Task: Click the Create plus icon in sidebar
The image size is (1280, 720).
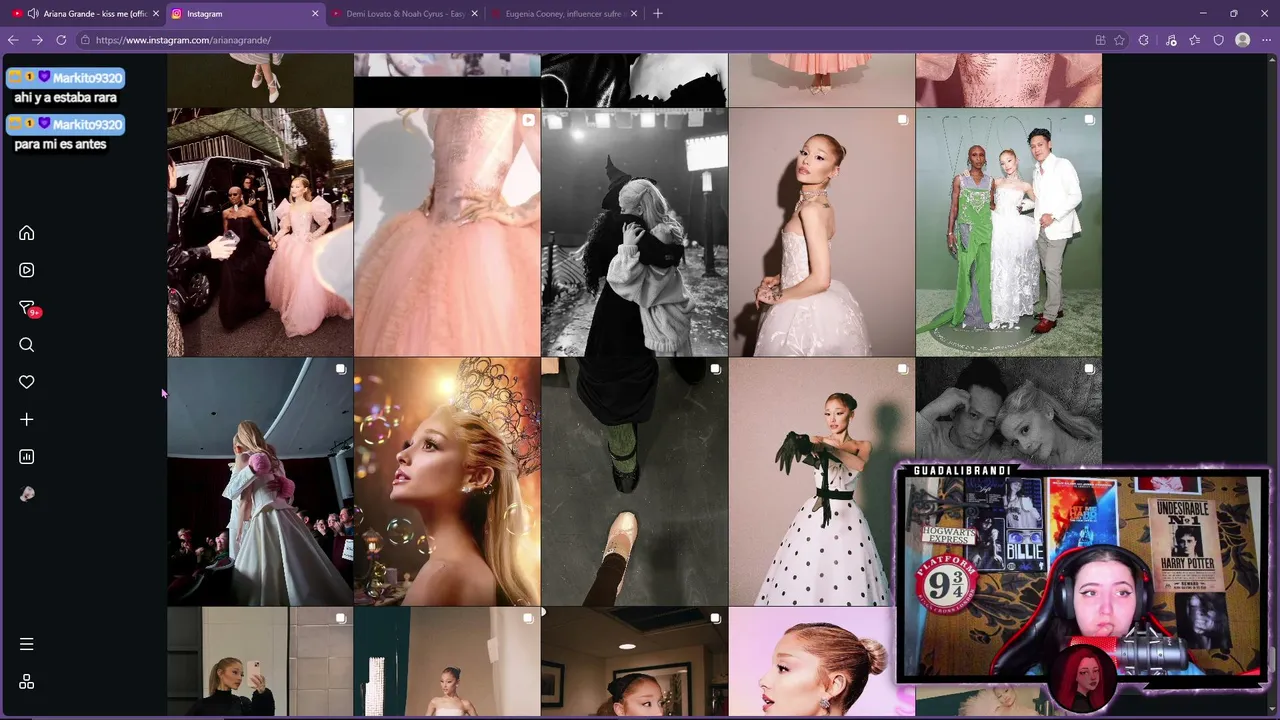Action: click(27, 420)
